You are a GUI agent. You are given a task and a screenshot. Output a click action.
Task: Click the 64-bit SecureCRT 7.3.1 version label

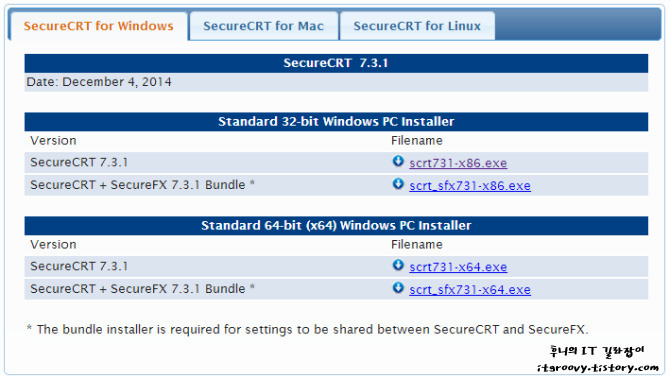(79, 266)
